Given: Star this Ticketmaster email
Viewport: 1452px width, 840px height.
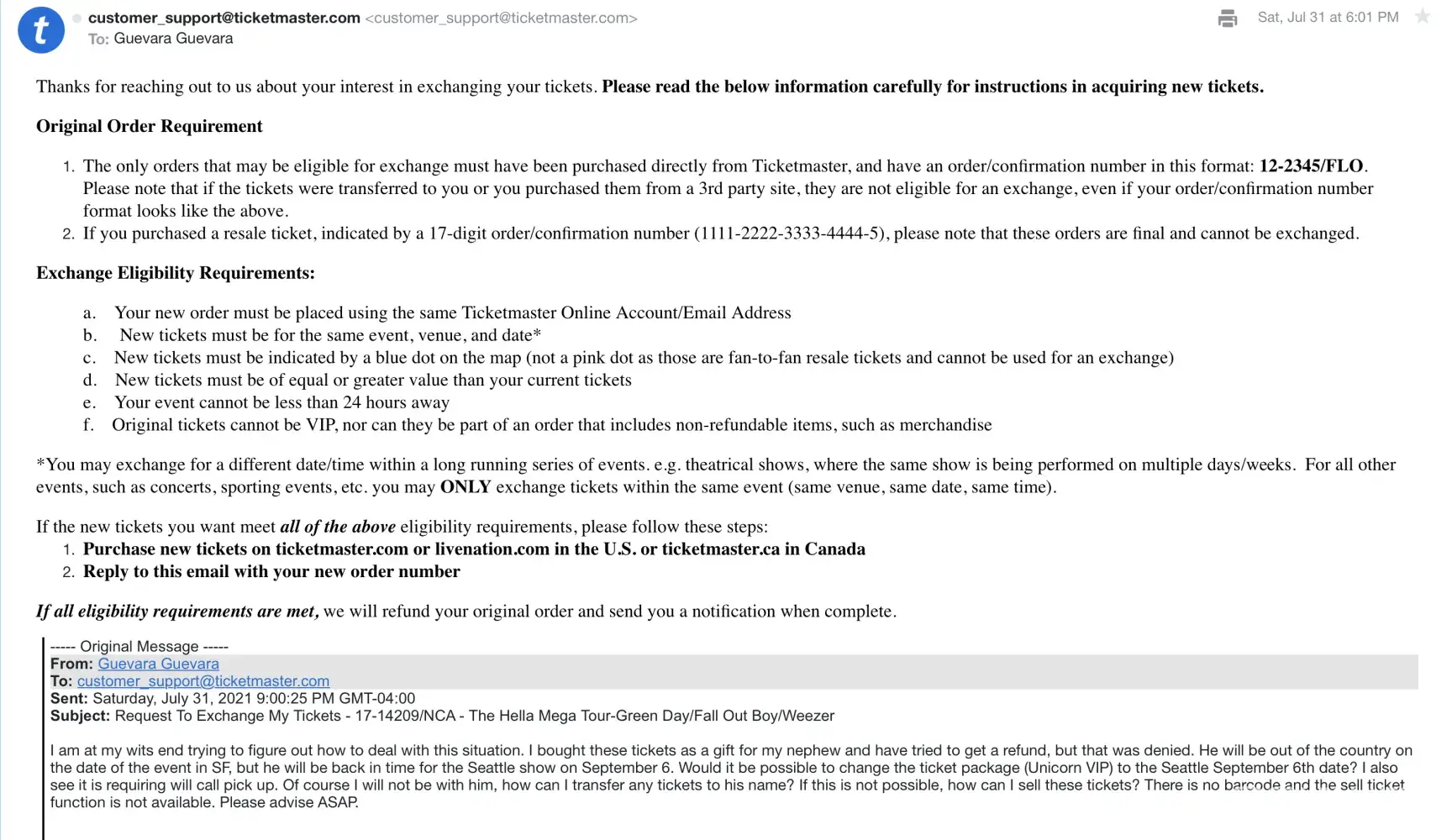Looking at the screenshot, I should click(x=1422, y=17).
